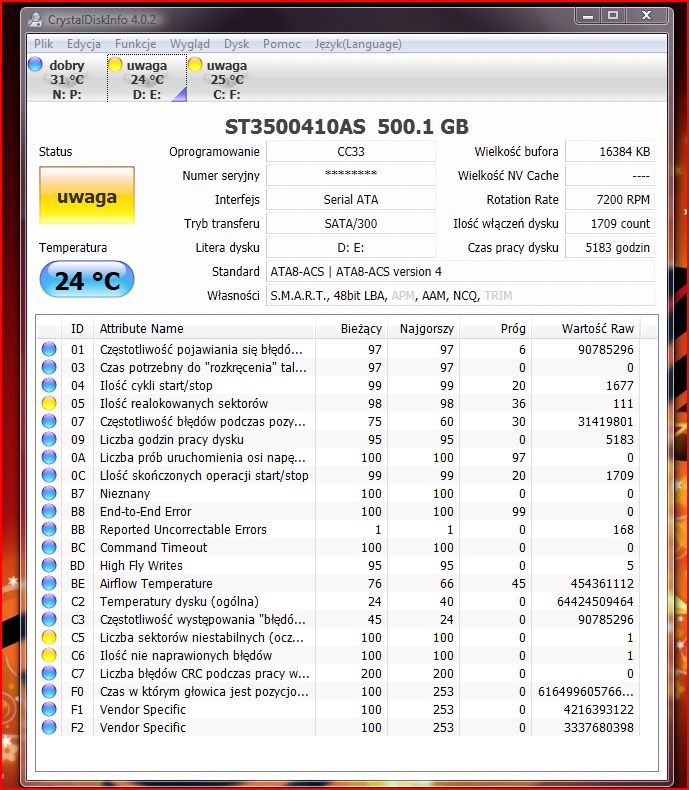This screenshot has height=790, width=689.
Task: Click the Bieżący column header
Action: click(351, 328)
